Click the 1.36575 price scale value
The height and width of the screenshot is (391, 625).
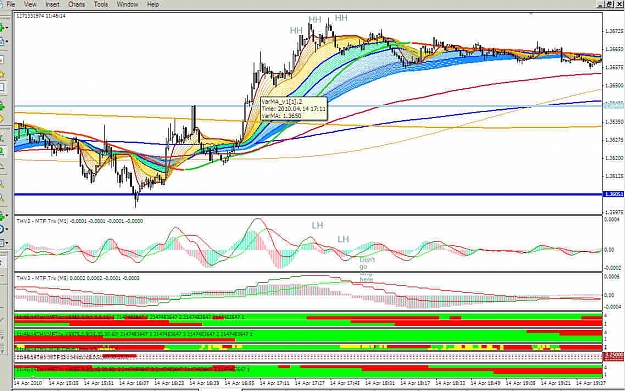(x=614, y=67)
